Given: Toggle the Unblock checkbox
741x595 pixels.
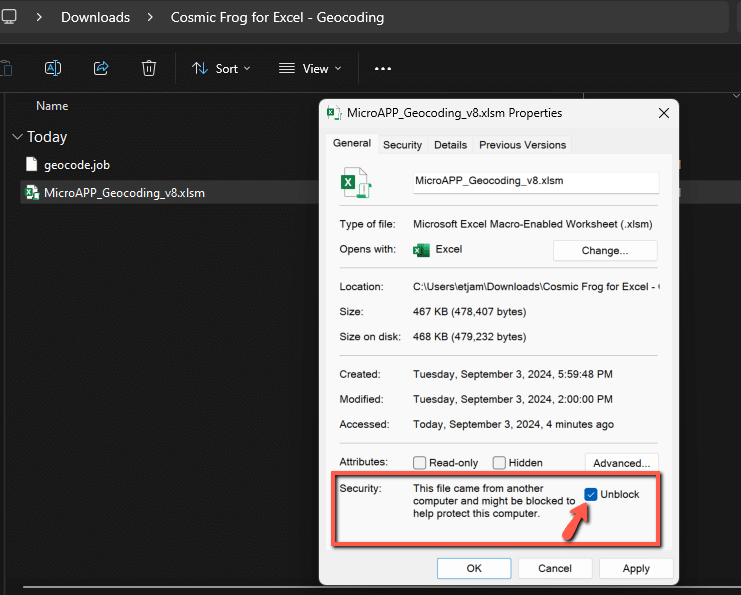Looking at the screenshot, I should [591, 494].
